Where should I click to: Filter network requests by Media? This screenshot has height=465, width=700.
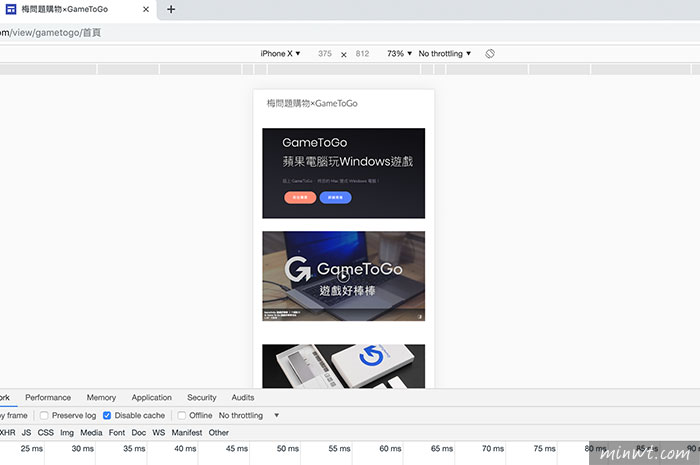pyautogui.click(x=91, y=432)
